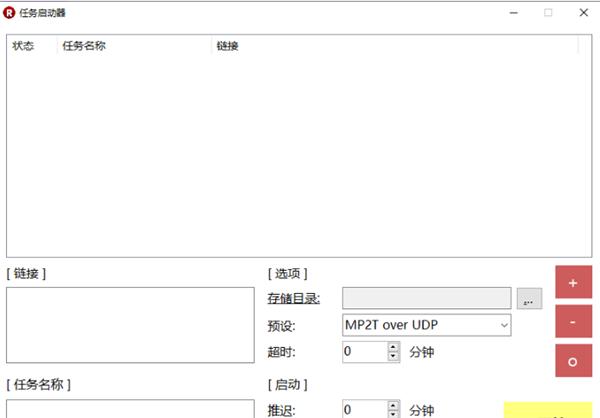Image resolution: width=600 pixels, height=418 pixels.
Task: Click the empty task list area
Action: pyautogui.click(x=299, y=155)
